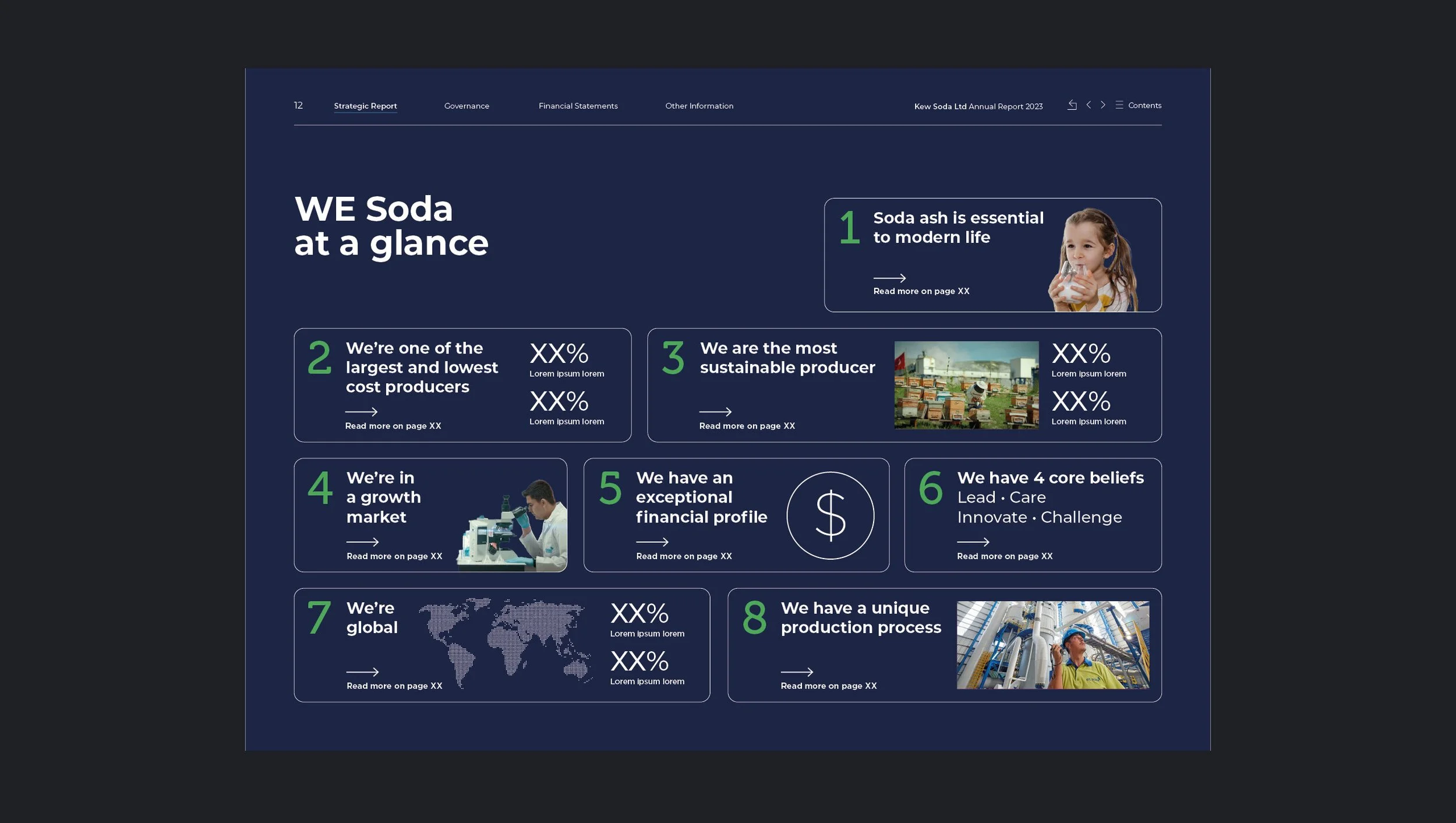Click the return-to-previous-view arrow icon

point(1072,105)
